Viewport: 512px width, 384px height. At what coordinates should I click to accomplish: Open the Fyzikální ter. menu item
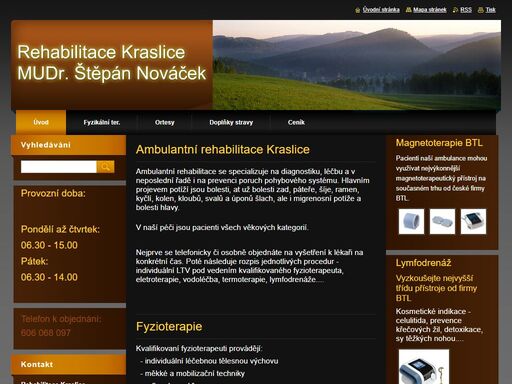pos(102,122)
